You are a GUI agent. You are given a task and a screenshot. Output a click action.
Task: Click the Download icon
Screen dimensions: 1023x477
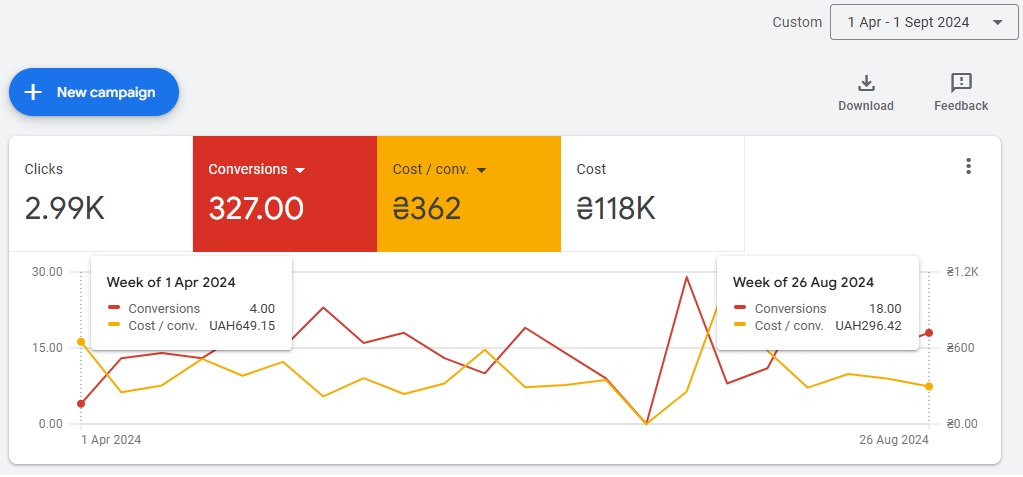pos(866,84)
